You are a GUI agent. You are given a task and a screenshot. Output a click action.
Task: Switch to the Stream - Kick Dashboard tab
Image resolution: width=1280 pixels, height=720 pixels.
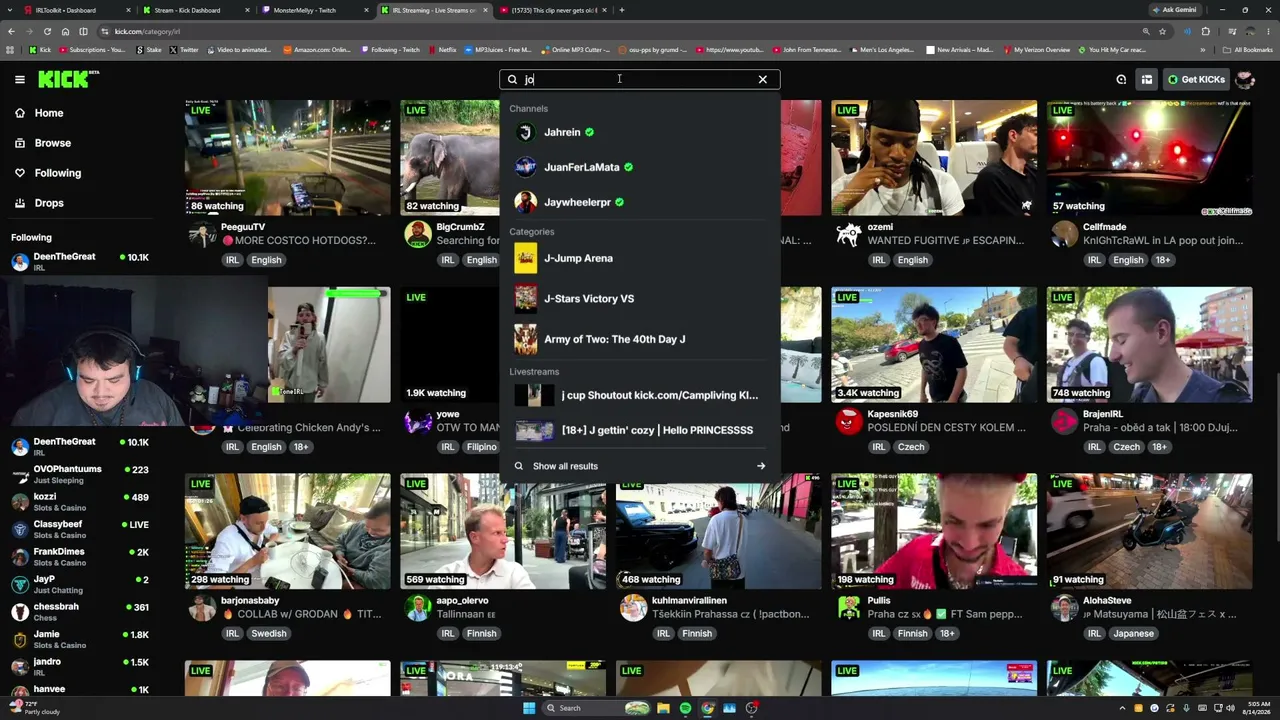tap(196, 10)
